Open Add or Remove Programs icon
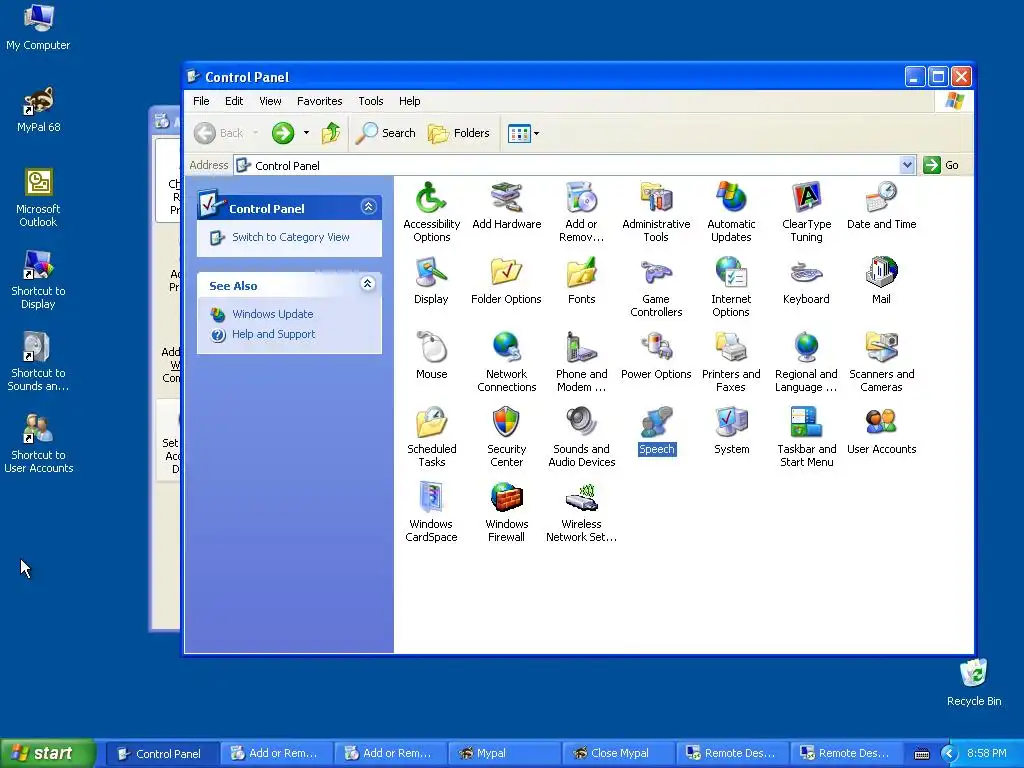 point(581,212)
